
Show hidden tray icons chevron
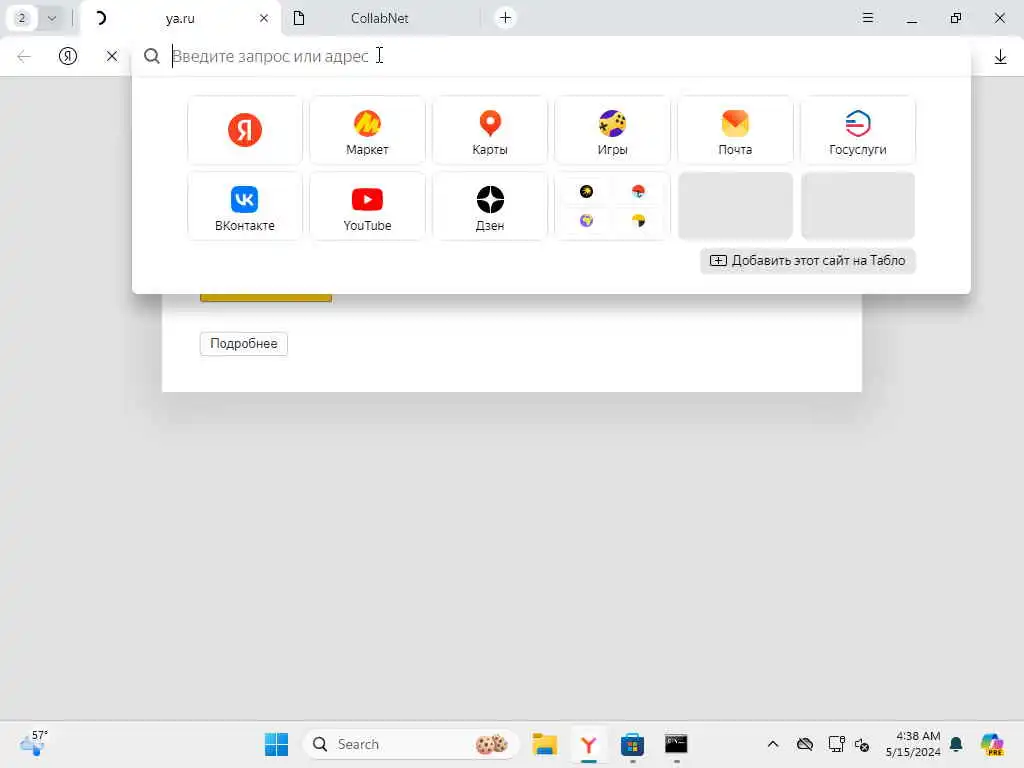click(773, 744)
